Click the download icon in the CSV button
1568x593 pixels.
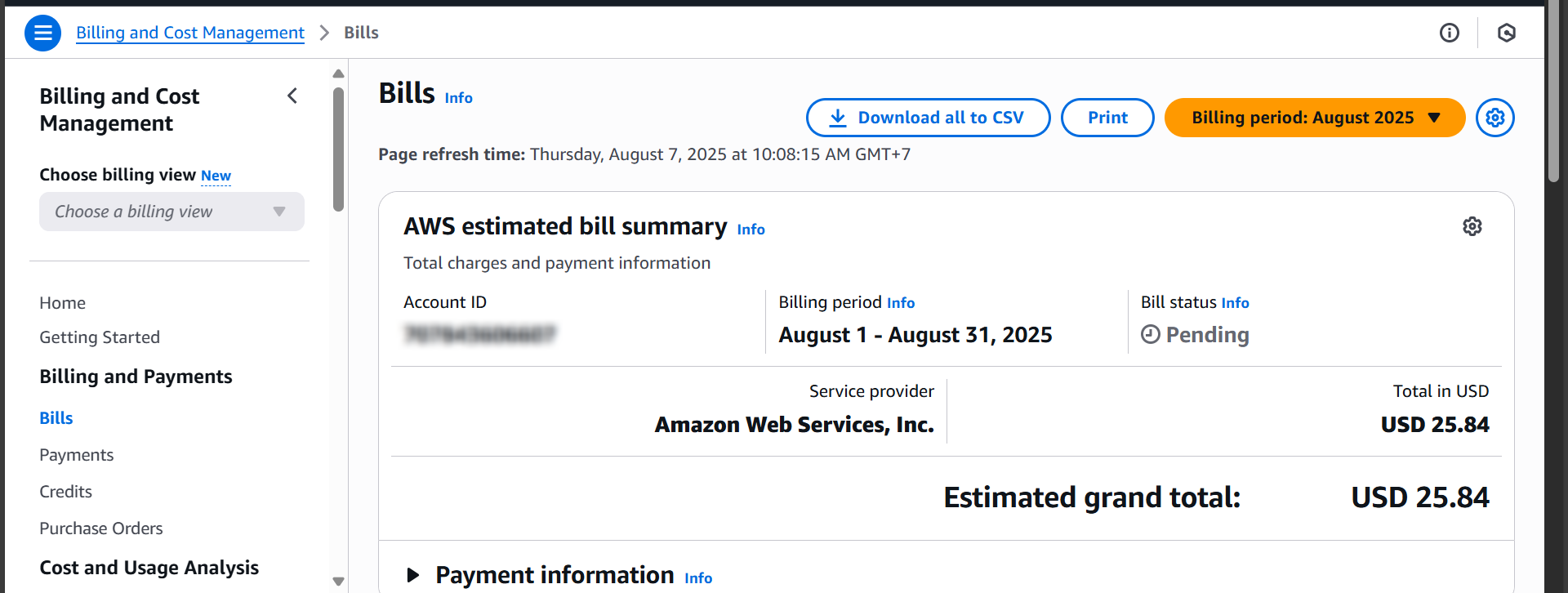coord(836,118)
